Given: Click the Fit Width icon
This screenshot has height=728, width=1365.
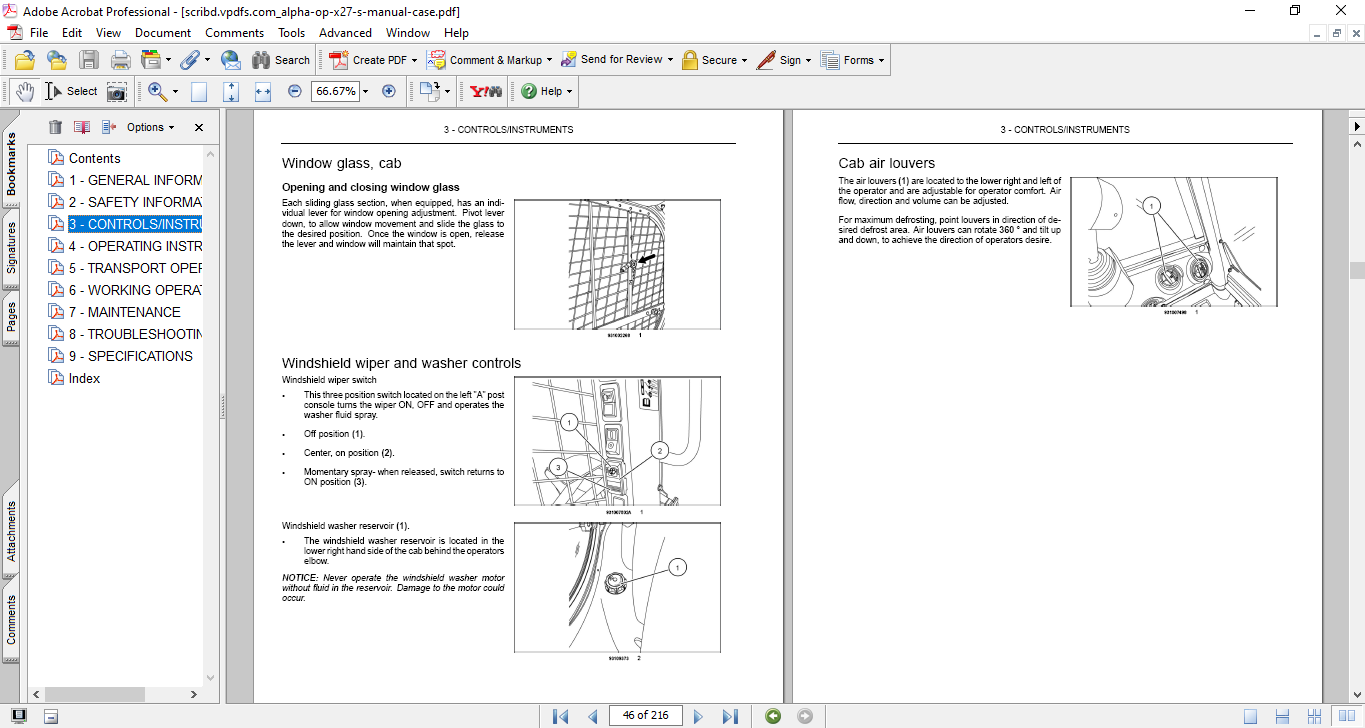Looking at the screenshot, I should click(263, 91).
